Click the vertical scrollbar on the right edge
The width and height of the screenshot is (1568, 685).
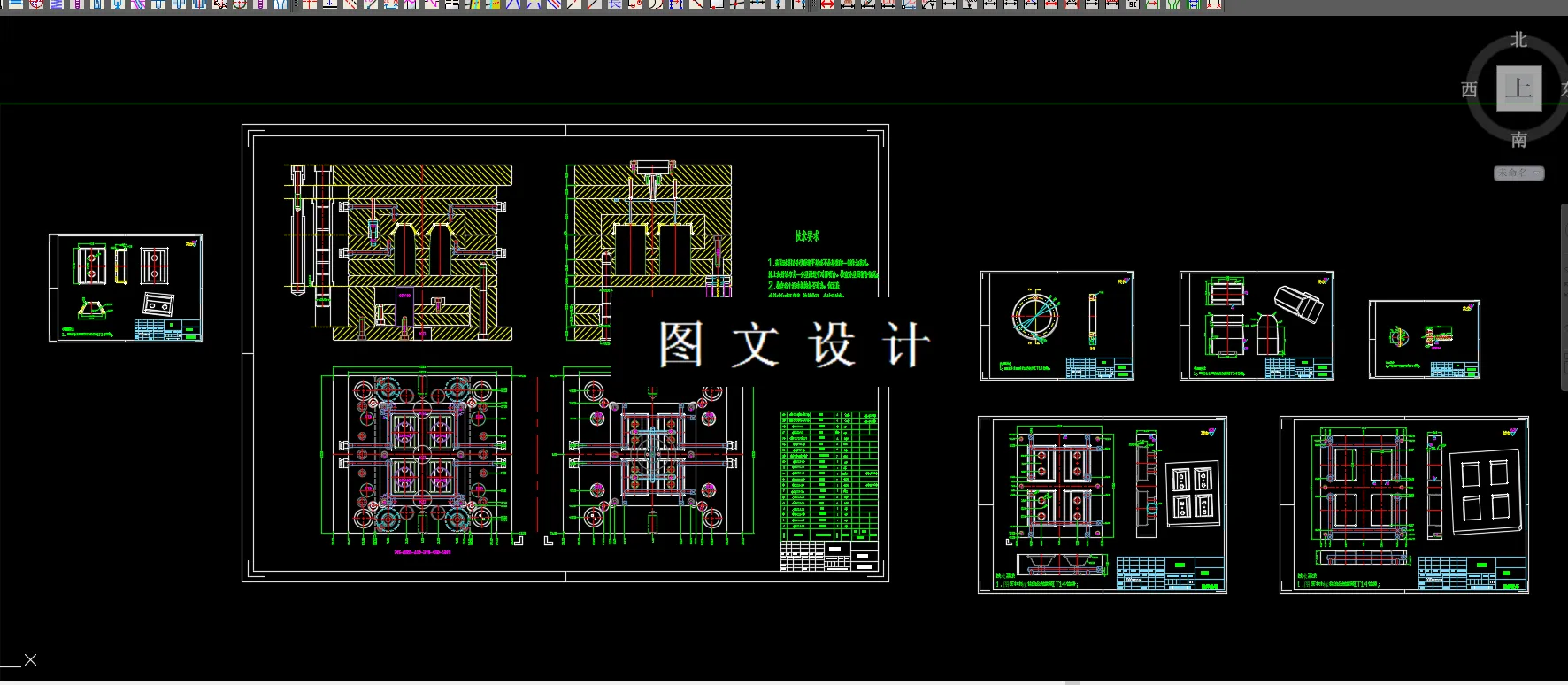1564,297
